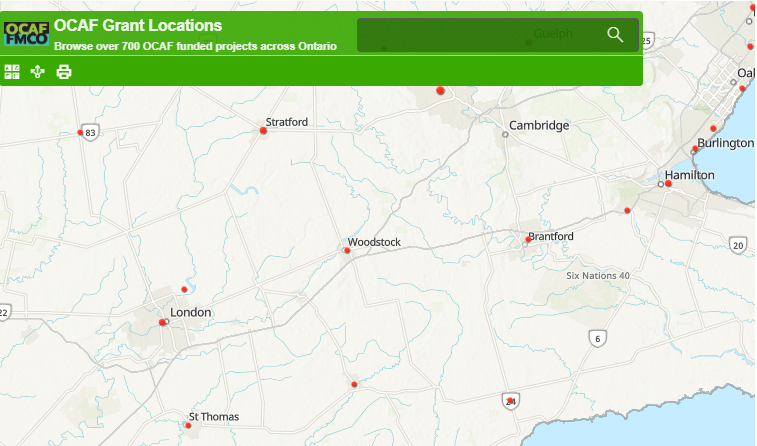The width and height of the screenshot is (757, 446).
Task: Click the Cambridge city circle symbol
Action: click(x=505, y=135)
